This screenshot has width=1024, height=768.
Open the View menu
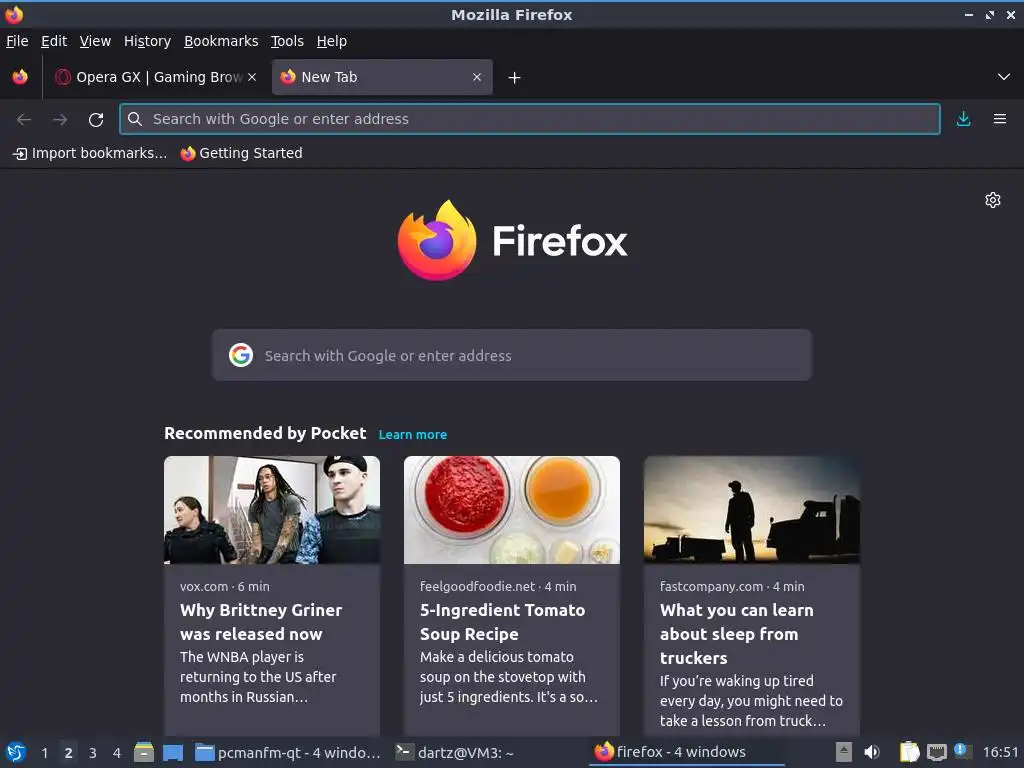[95, 41]
